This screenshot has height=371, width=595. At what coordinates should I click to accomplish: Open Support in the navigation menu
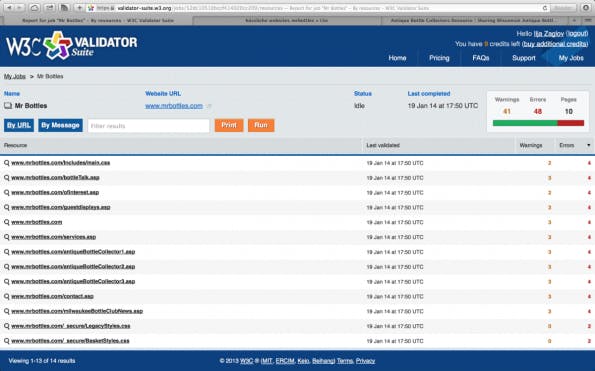point(524,58)
